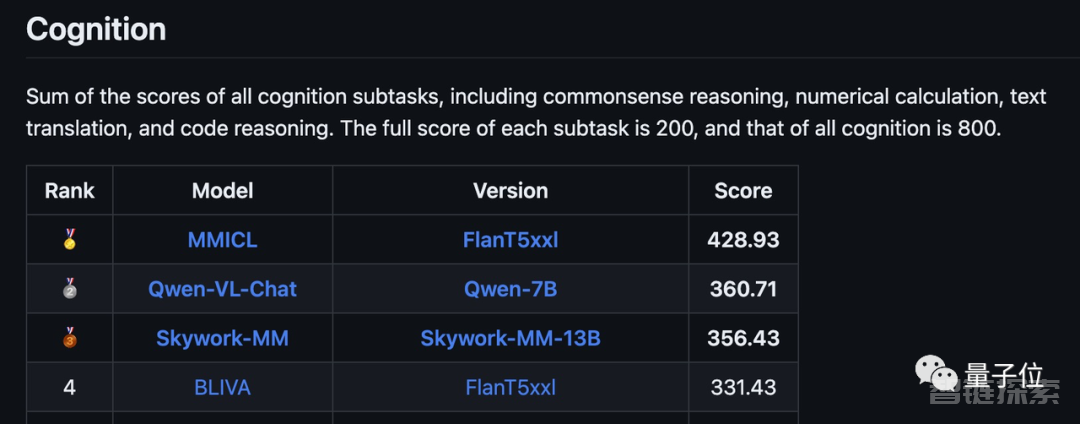Open the Skywork-MM model link
The height and width of the screenshot is (424, 1080).
click(x=222, y=338)
